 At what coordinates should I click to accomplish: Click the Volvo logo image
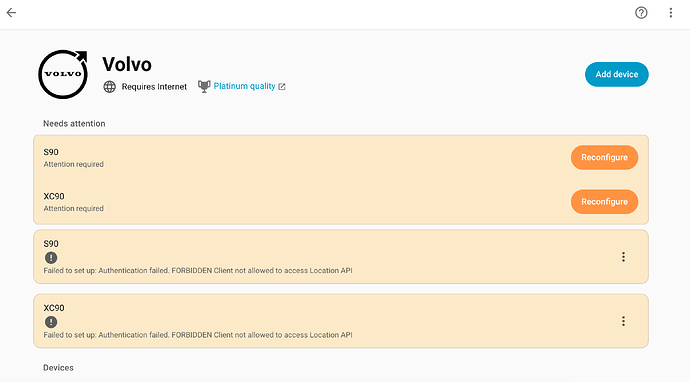point(63,74)
